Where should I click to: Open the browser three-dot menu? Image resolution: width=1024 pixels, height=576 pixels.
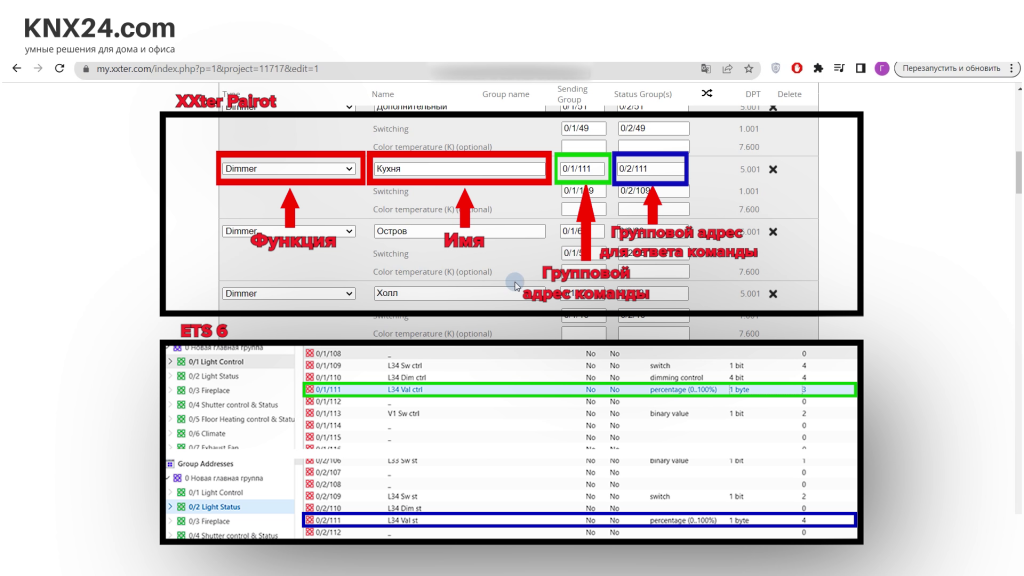click(1012, 68)
